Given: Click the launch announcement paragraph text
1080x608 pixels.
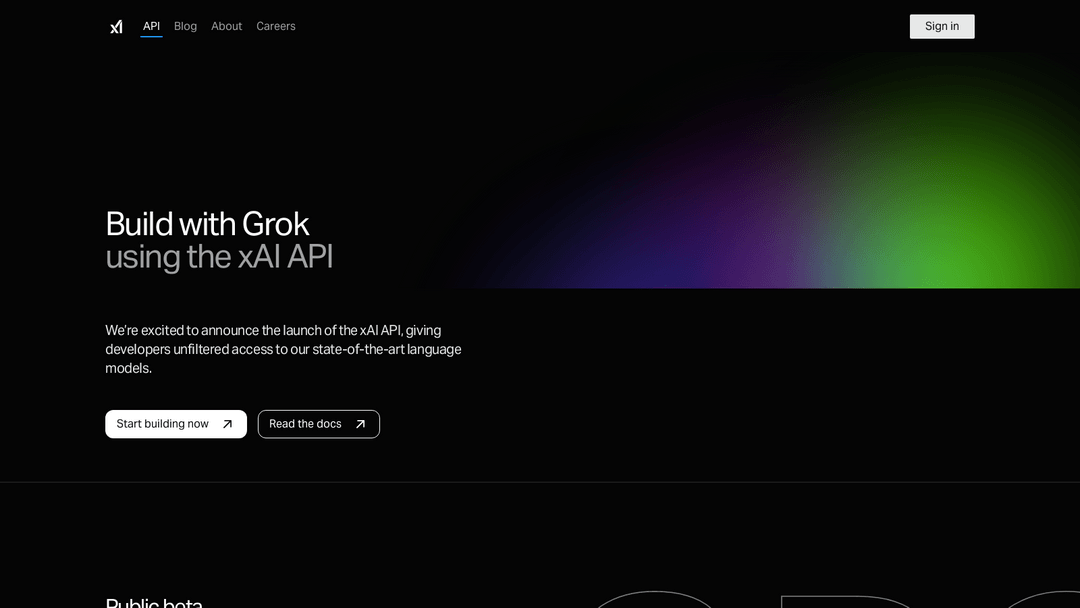Looking at the screenshot, I should pos(283,349).
